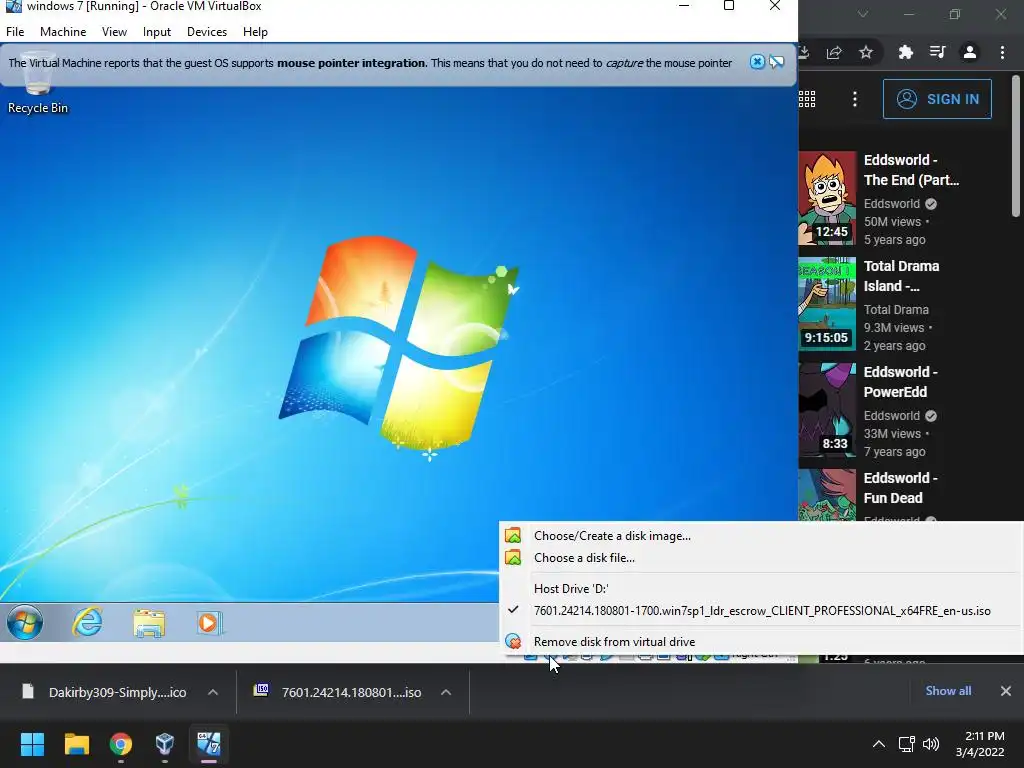The width and height of the screenshot is (1024, 768).
Task: Launch Internet Explorer from guest taskbar
Action: 87,622
